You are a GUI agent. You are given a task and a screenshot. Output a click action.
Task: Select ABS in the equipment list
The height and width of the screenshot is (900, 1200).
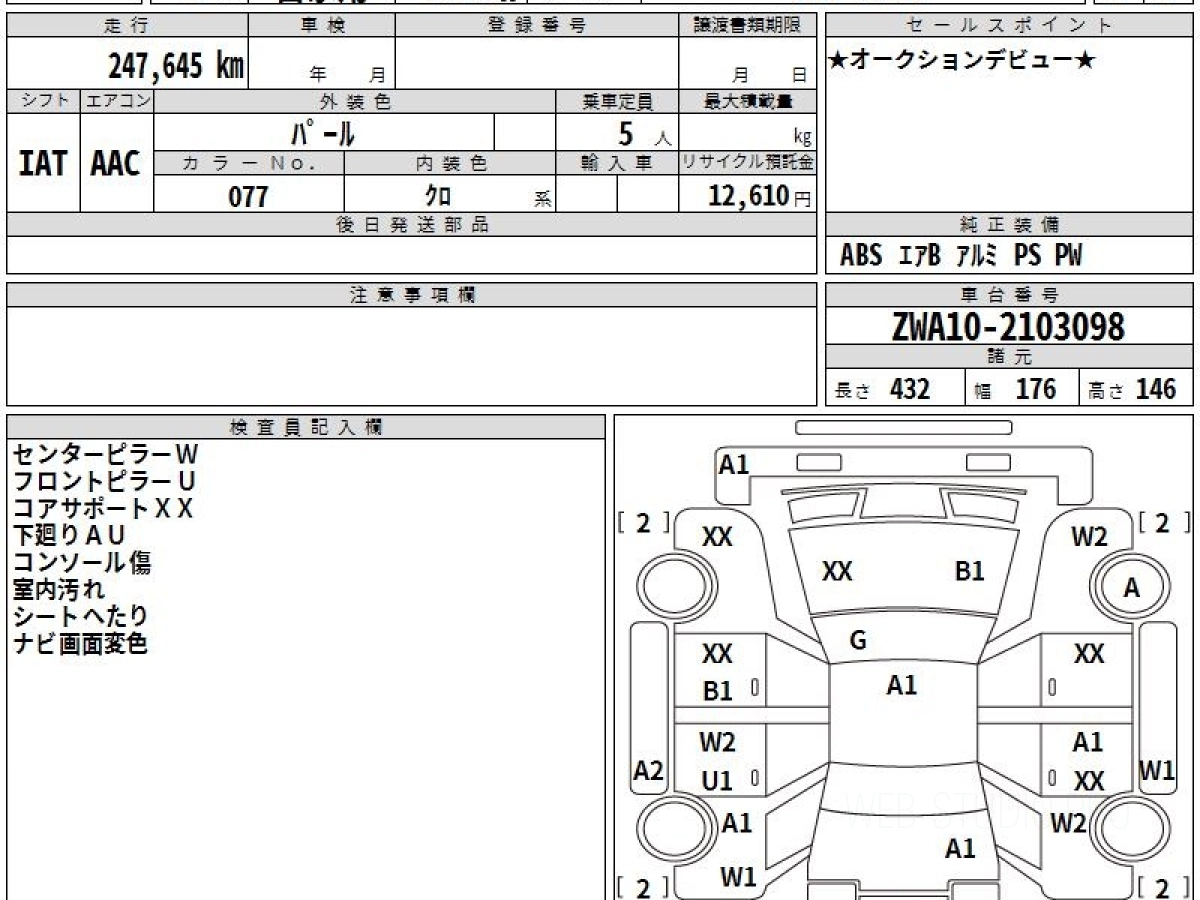pyautogui.click(x=861, y=256)
